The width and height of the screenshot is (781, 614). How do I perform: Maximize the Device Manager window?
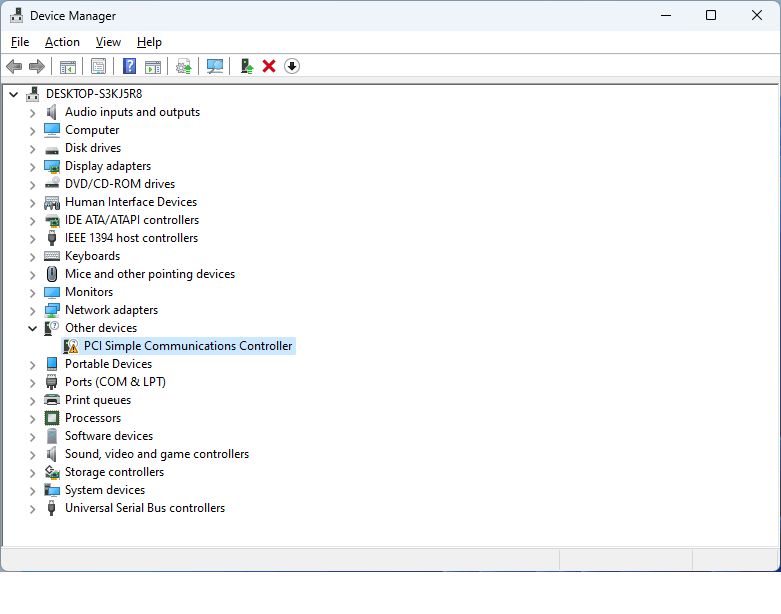[711, 15]
